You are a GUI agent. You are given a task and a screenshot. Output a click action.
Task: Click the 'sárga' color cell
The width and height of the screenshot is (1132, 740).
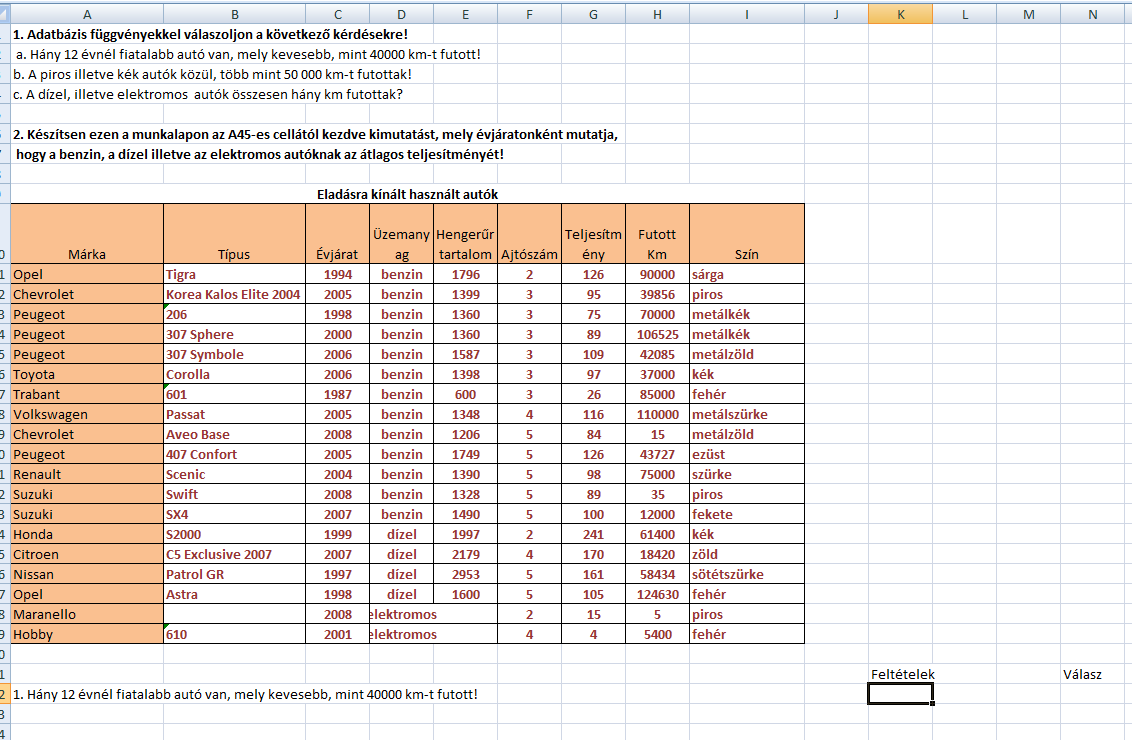pyautogui.click(x=746, y=274)
